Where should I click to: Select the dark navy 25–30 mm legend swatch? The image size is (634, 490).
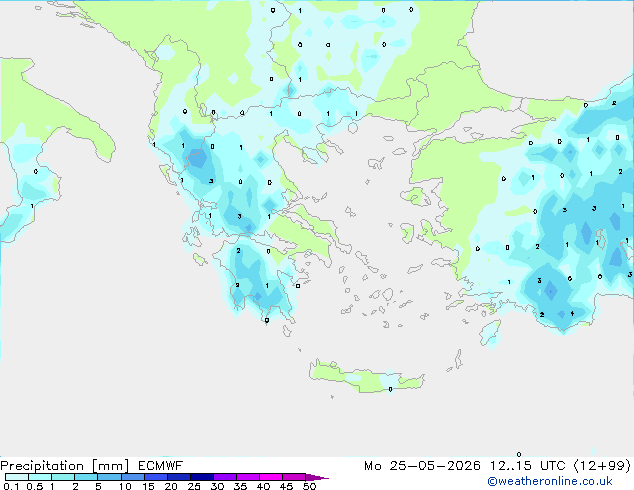(x=202, y=477)
